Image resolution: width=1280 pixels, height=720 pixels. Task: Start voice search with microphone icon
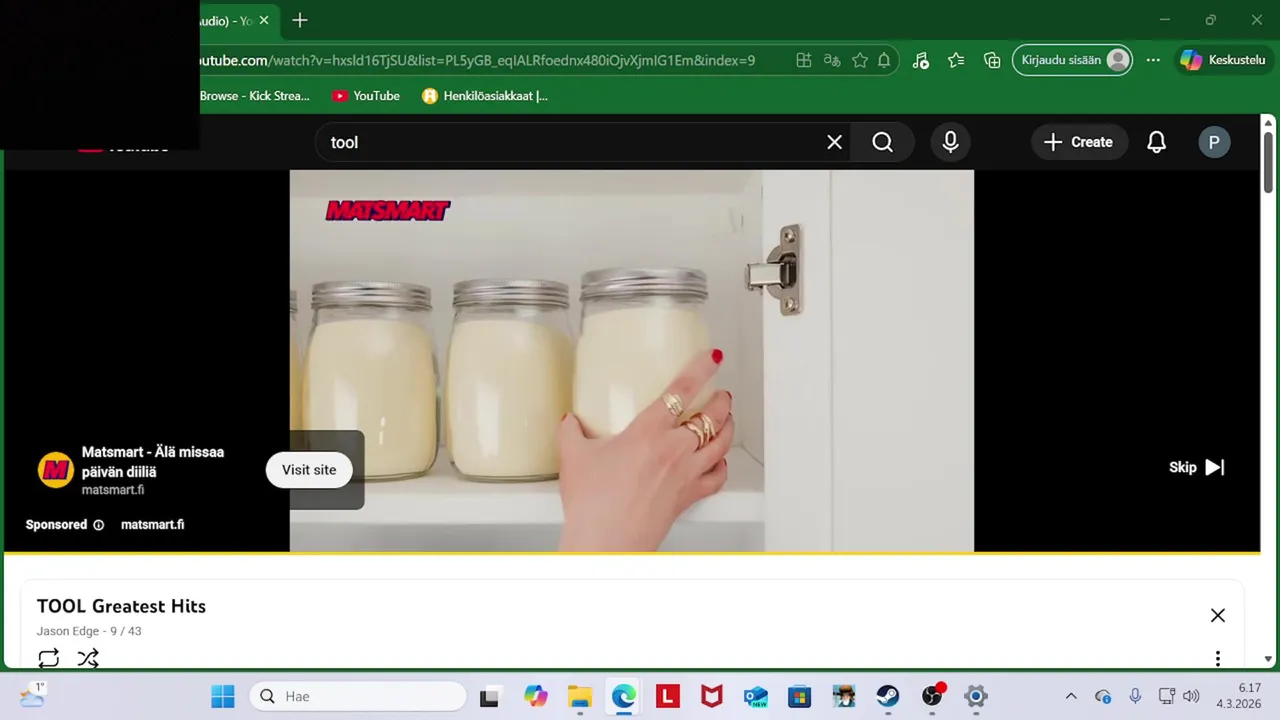pyautogui.click(x=950, y=142)
